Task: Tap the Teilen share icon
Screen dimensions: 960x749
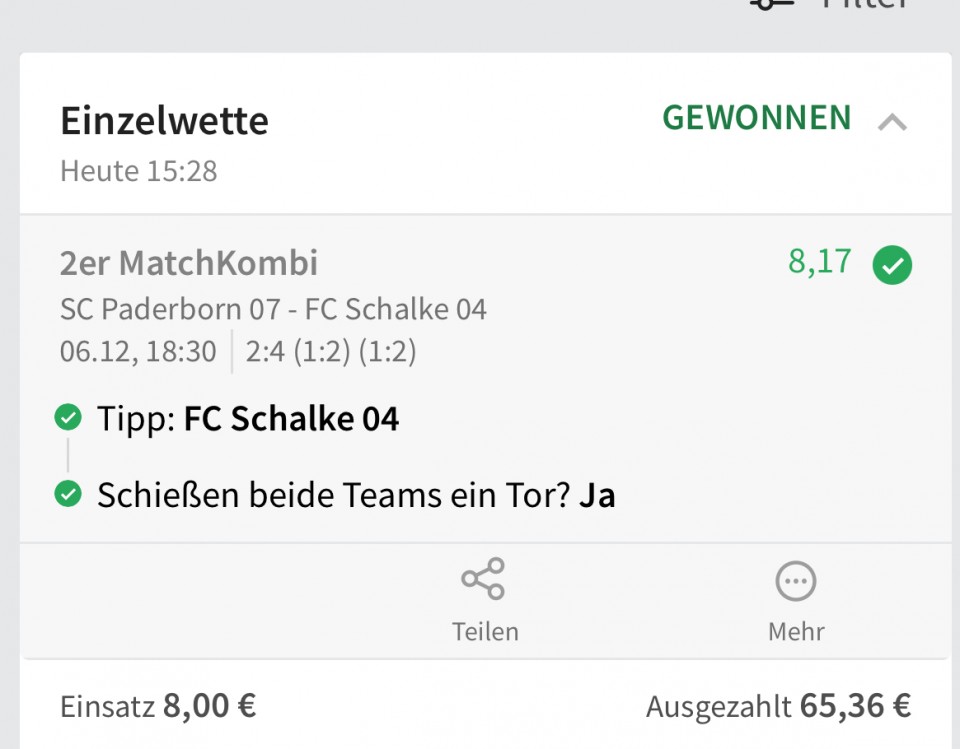Action: click(483, 578)
